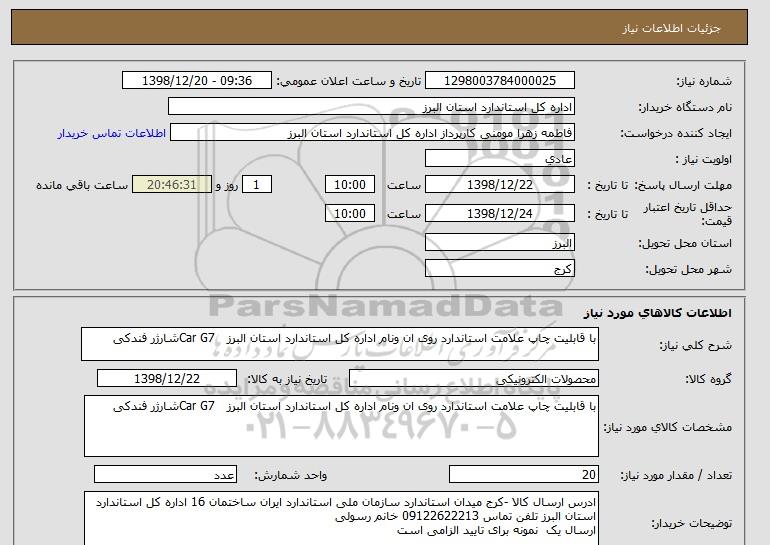Click the quantity field showing 20
The width and height of the screenshot is (770, 545).
pyautogui.click(x=523, y=475)
